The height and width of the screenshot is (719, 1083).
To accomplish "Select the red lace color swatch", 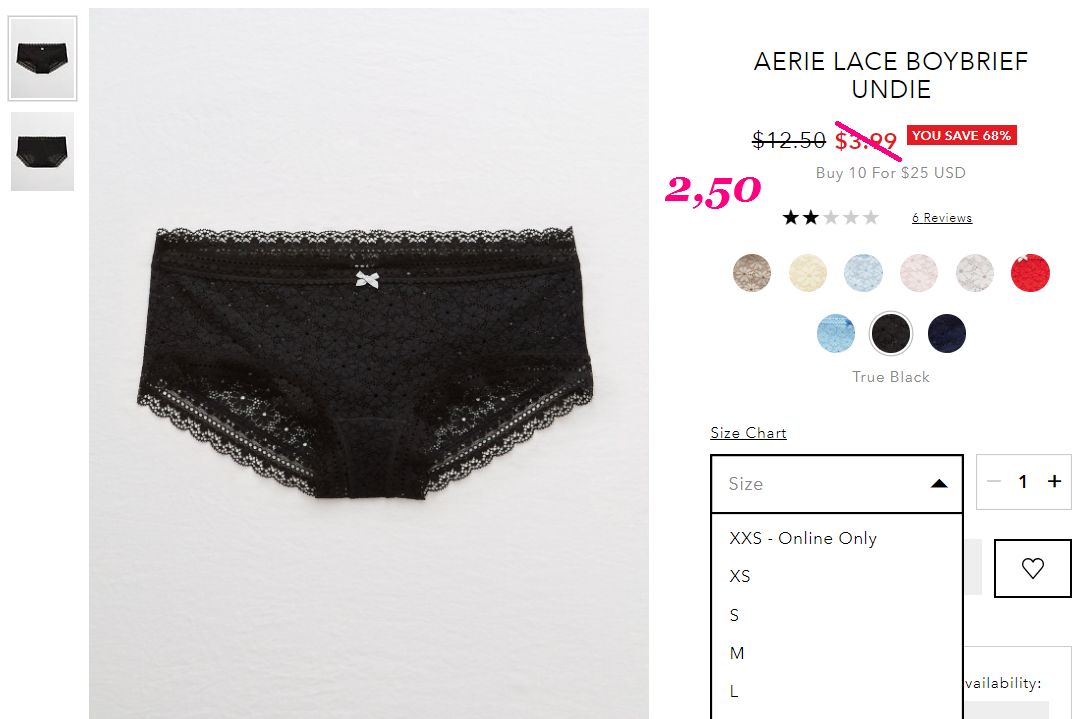I will tap(1030, 273).
